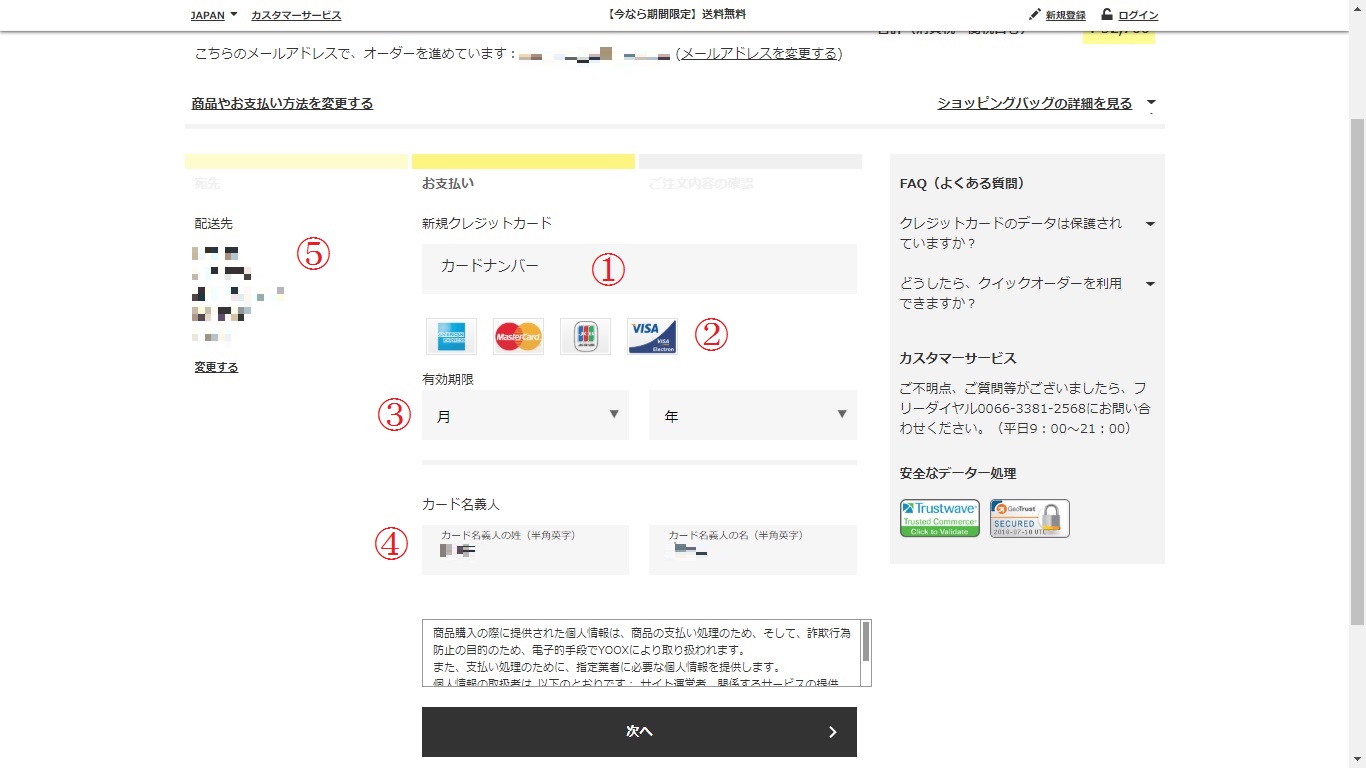The image size is (1366, 768).
Task: Click the GeoTrust Secured badge
Action: (x=1029, y=518)
